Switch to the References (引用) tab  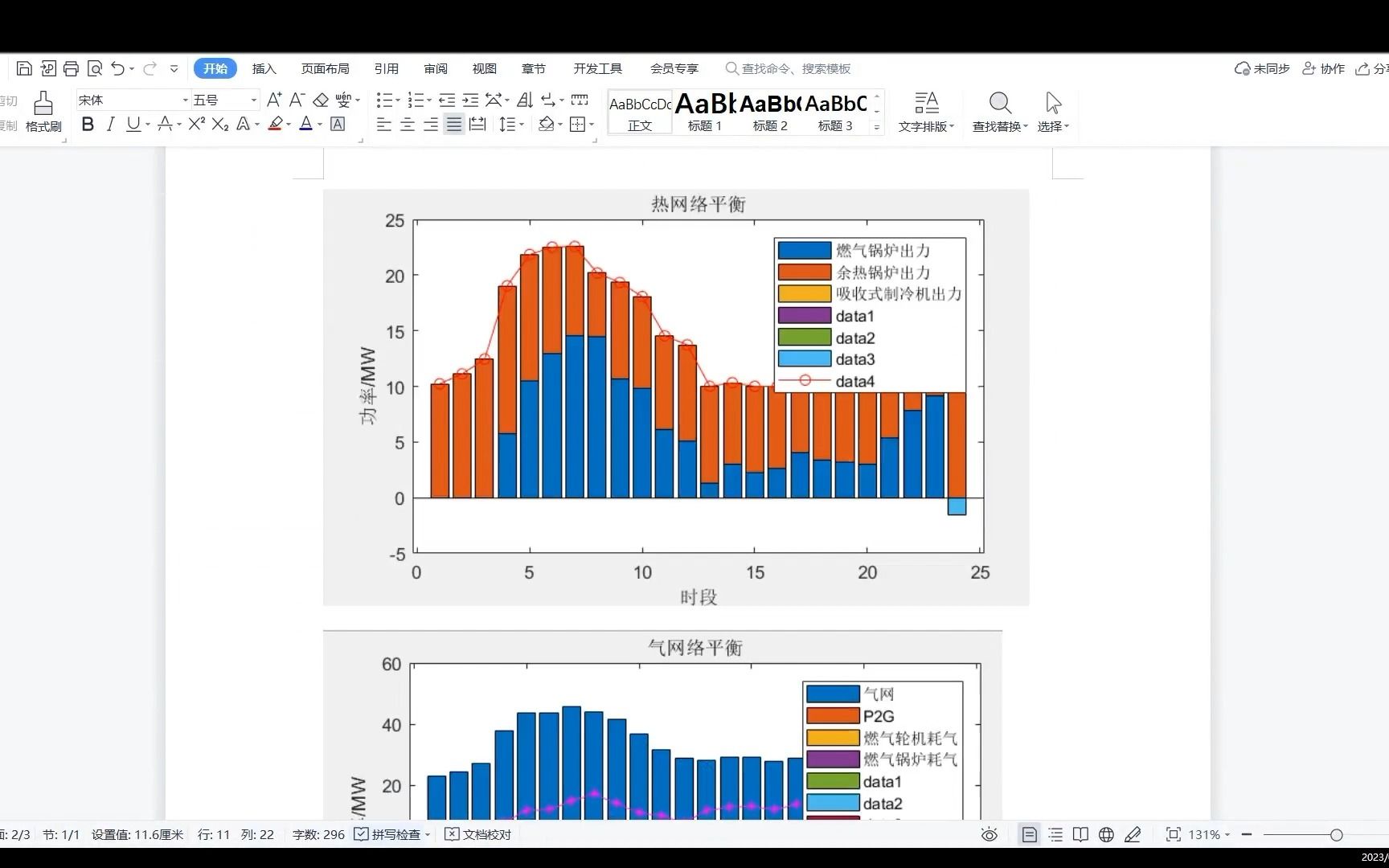pyautogui.click(x=386, y=68)
